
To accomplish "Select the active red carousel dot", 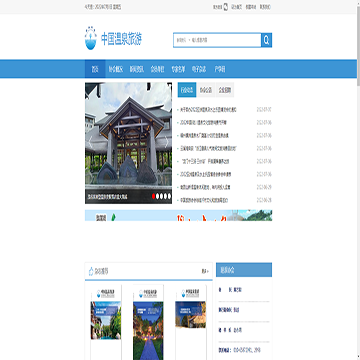I will [154, 196].
